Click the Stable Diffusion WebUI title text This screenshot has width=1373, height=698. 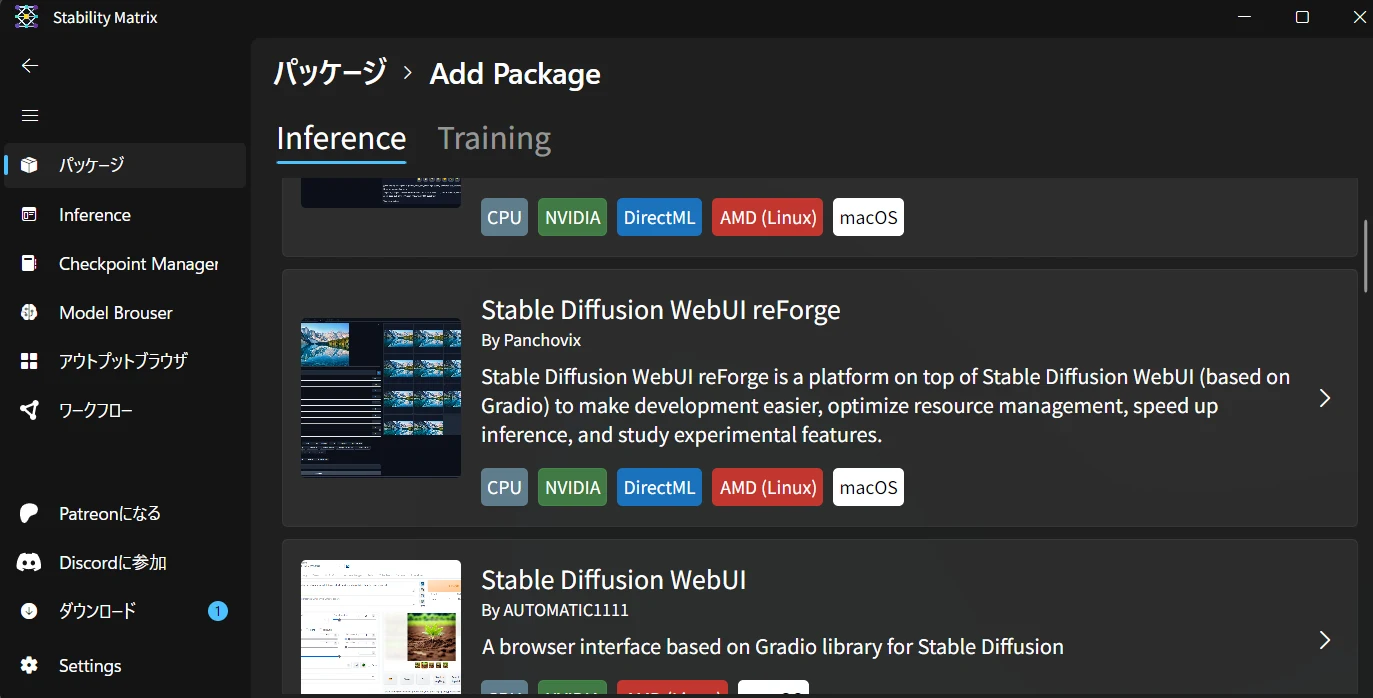tap(614, 580)
